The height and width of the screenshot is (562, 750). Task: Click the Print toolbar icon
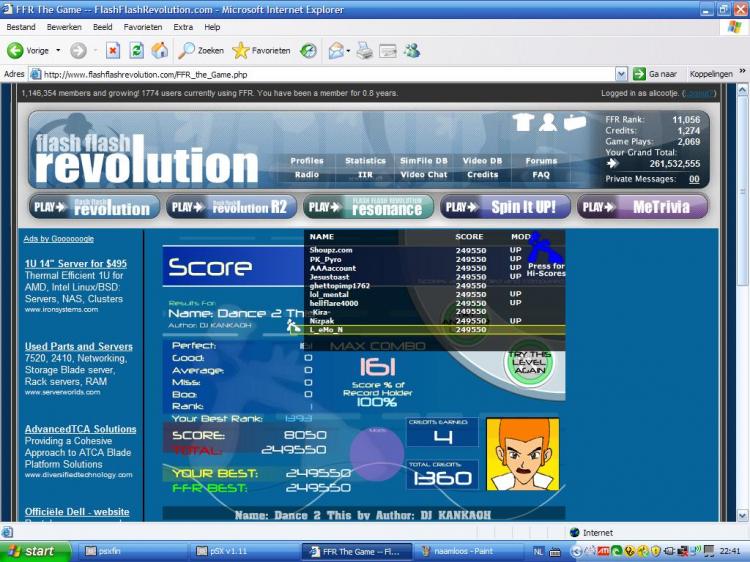coord(364,50)
